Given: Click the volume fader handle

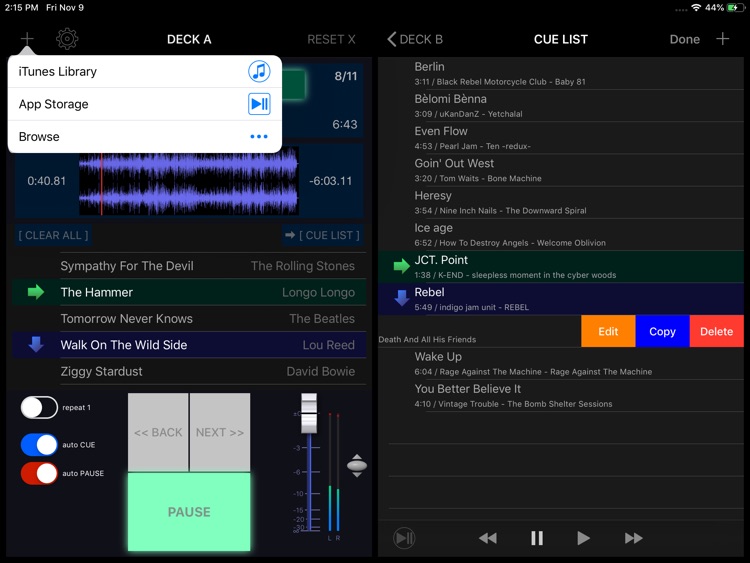Looking at the screenshot, I should point(309,413).
